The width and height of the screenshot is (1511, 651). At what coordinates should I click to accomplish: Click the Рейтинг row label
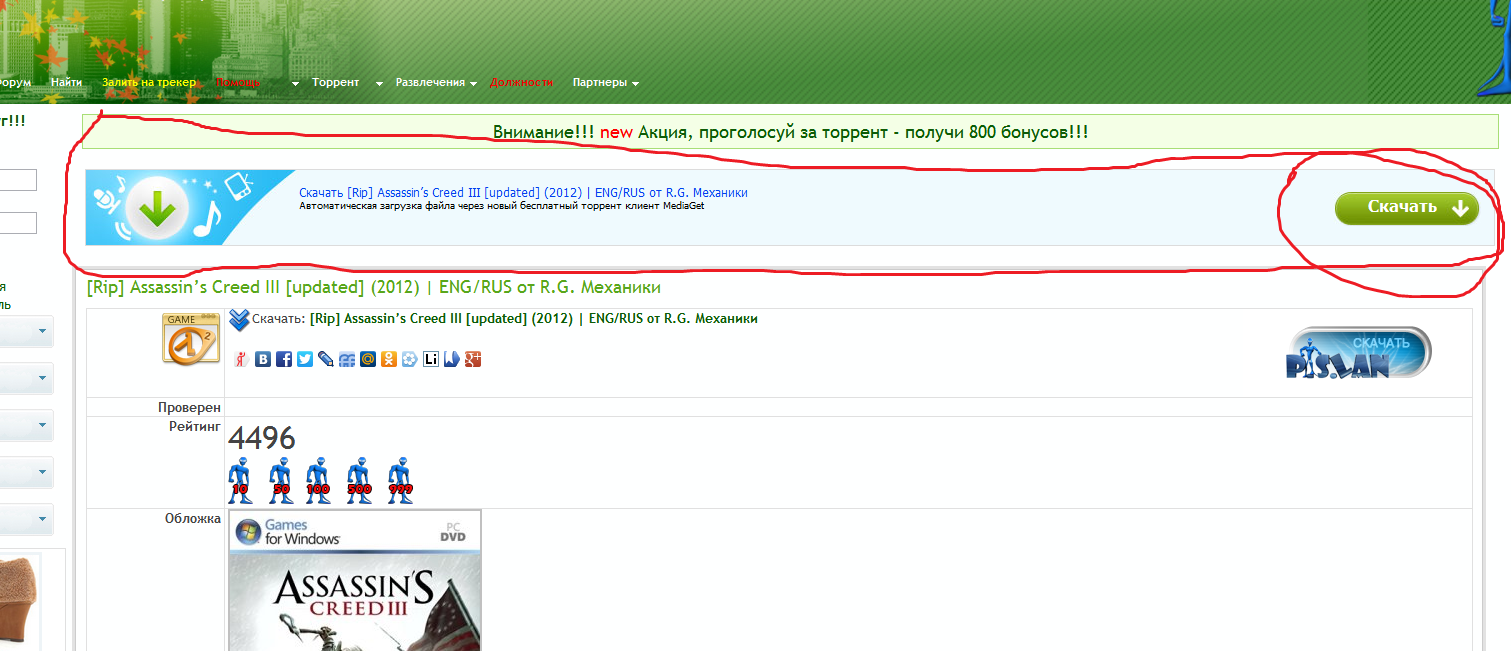point(194,427)
